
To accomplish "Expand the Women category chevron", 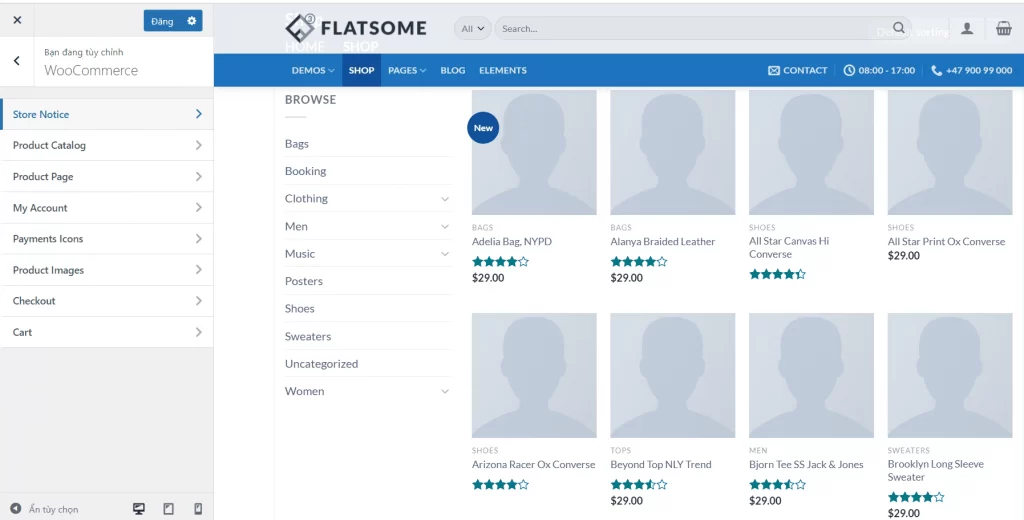I will 445,391.
